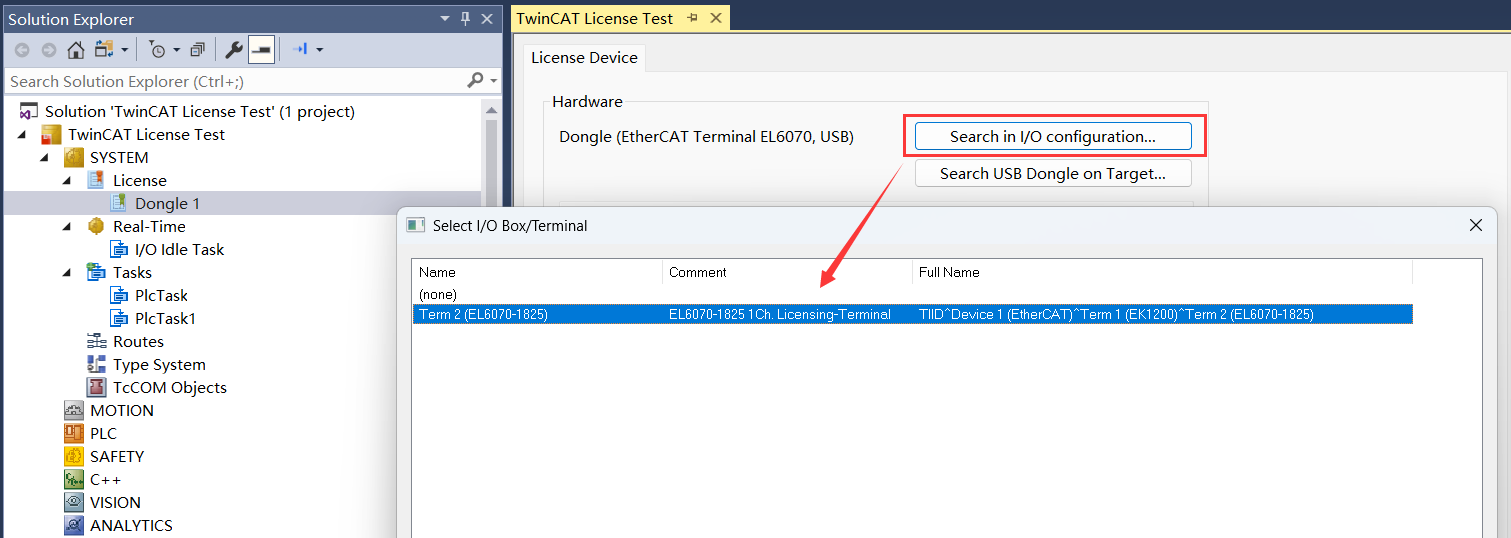The image size is (1511, 538).
Task: Select the Term 2 (EL6070-1825) row
Action: 912,314
